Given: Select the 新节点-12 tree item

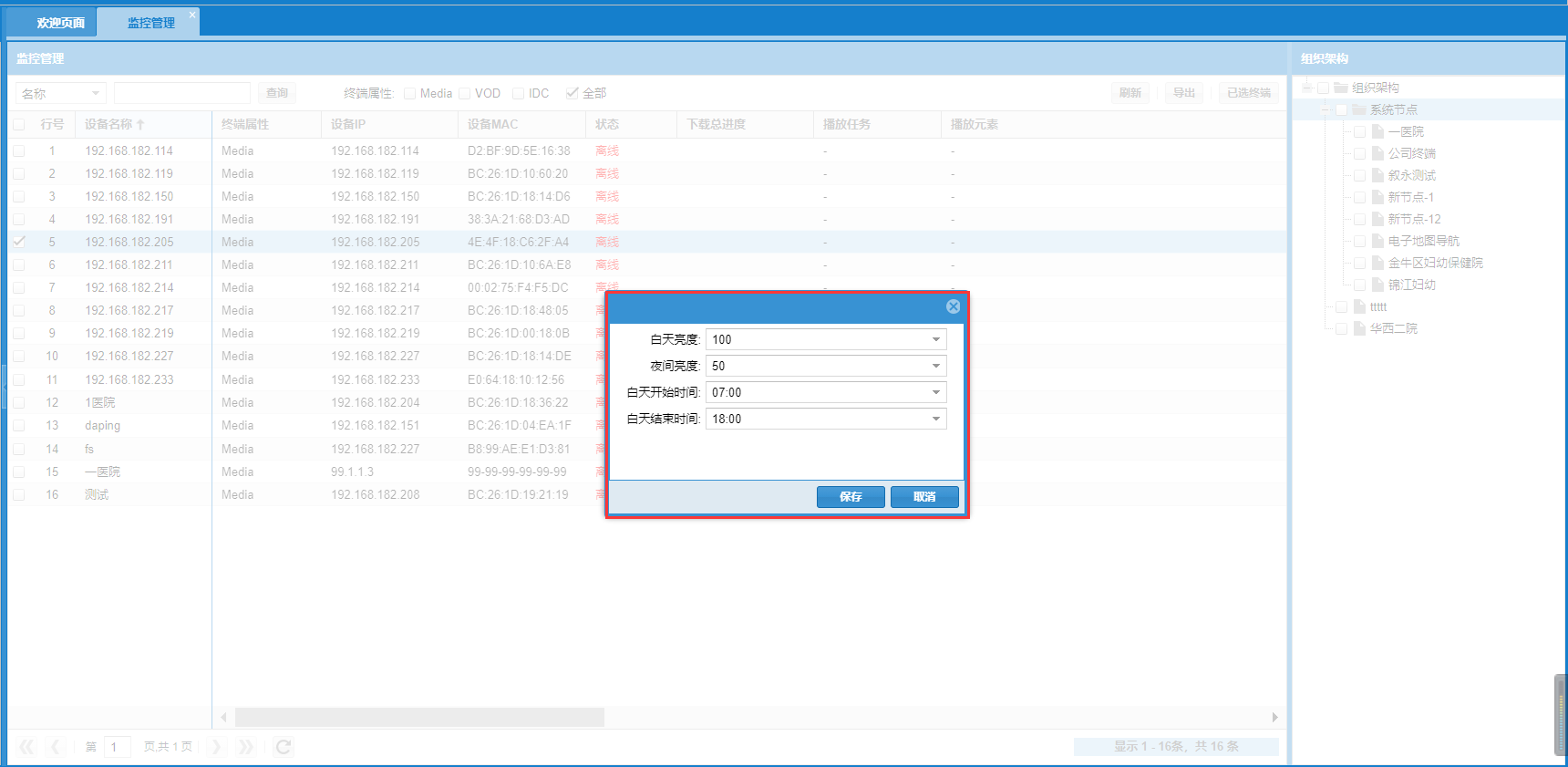Looking at the screenshot, I should point(1414,219).
